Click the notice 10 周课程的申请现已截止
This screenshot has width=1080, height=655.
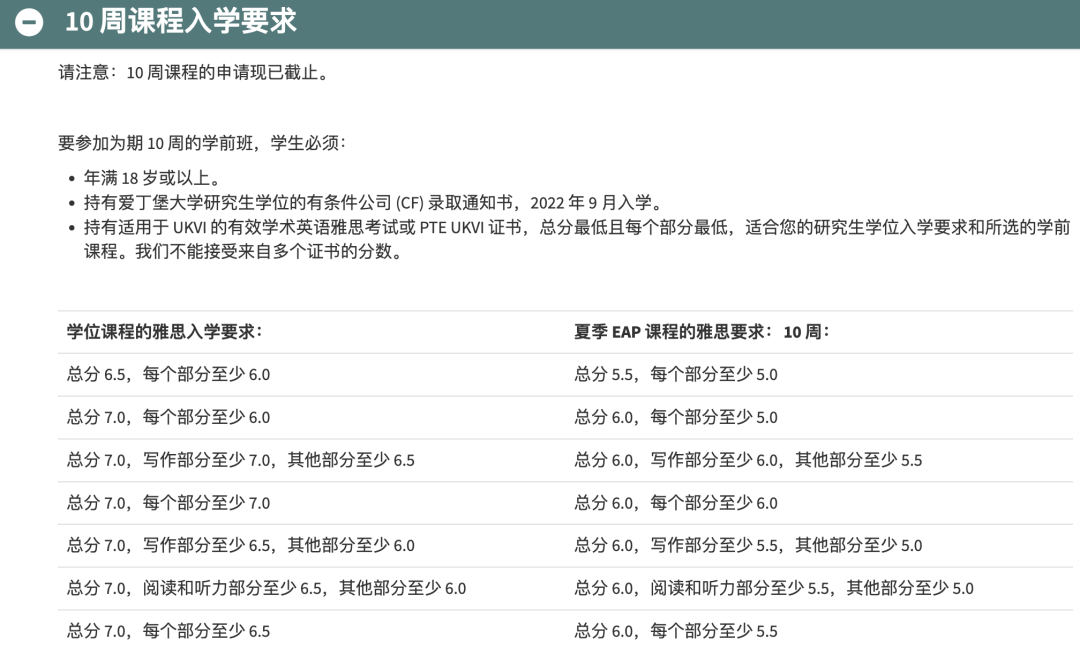(x=195, y=72)
